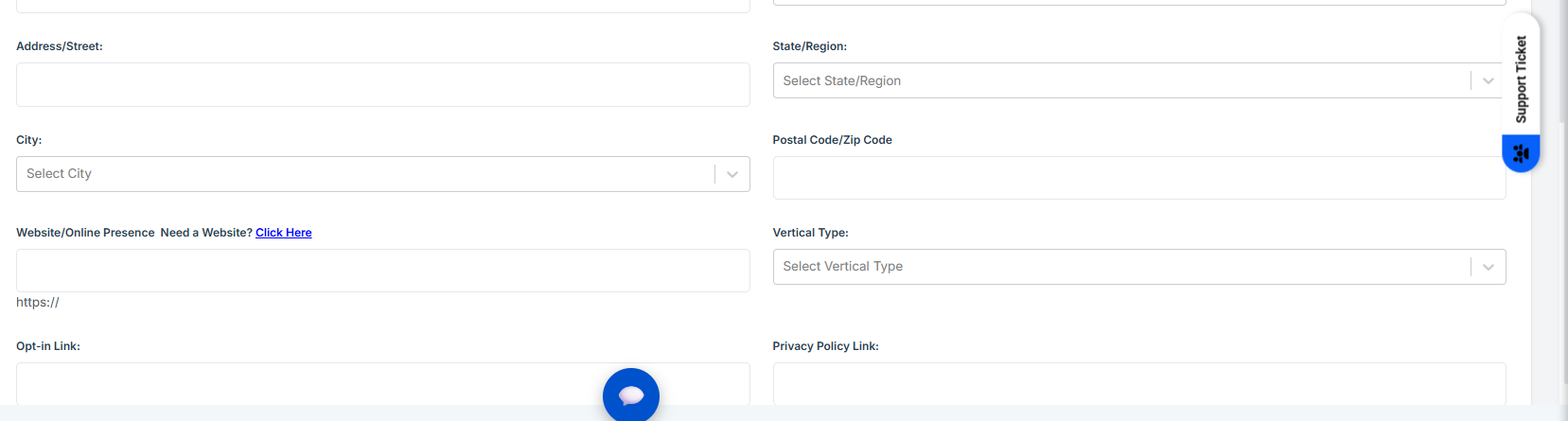The height and width of the screenshot is (421, 1568).
Task: Expand the Vertical Type dropdown chevron
Action: [x=1489, y=267]
